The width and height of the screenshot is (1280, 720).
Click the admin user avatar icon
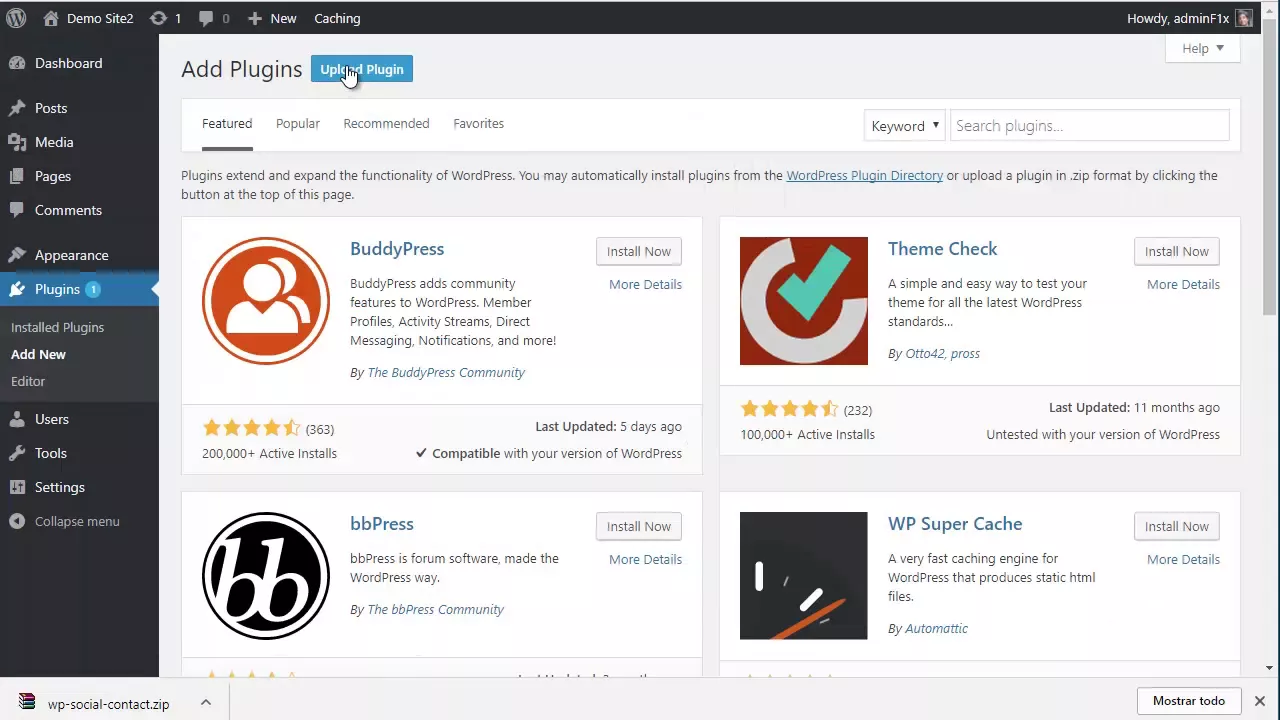pos(1244,18)
